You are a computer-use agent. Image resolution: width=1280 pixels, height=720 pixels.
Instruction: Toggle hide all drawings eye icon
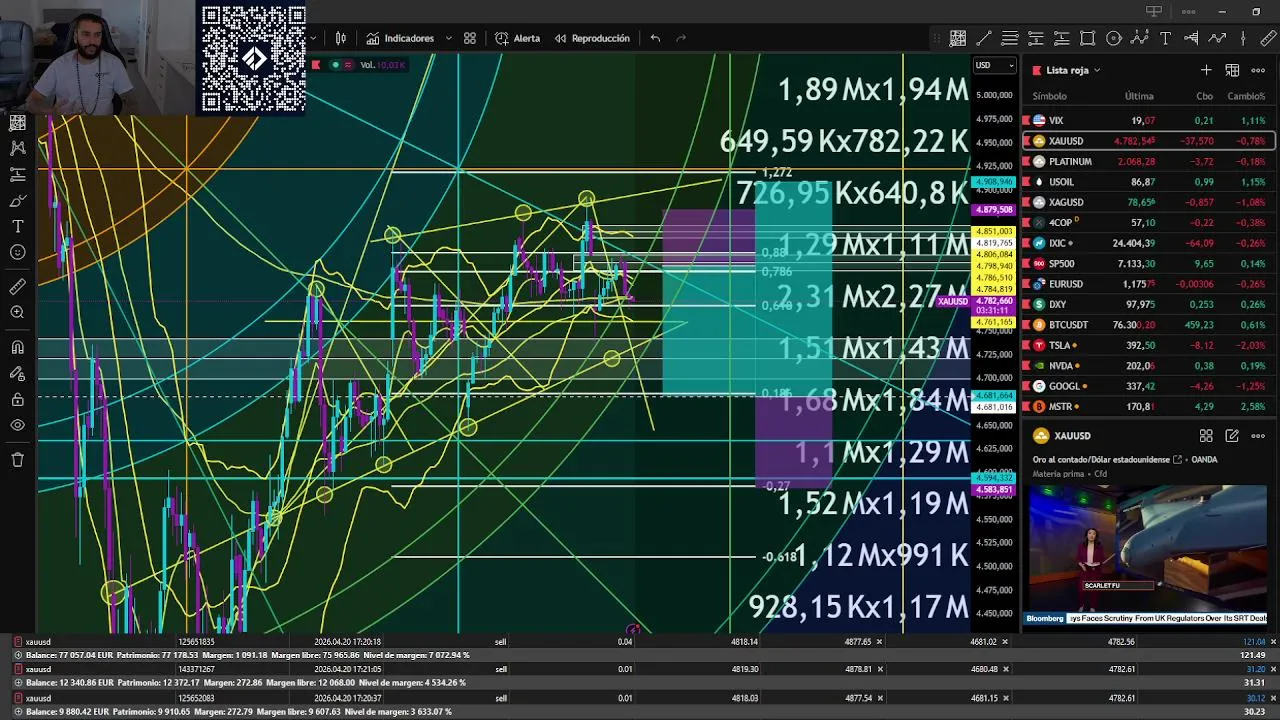pos(17,425)
